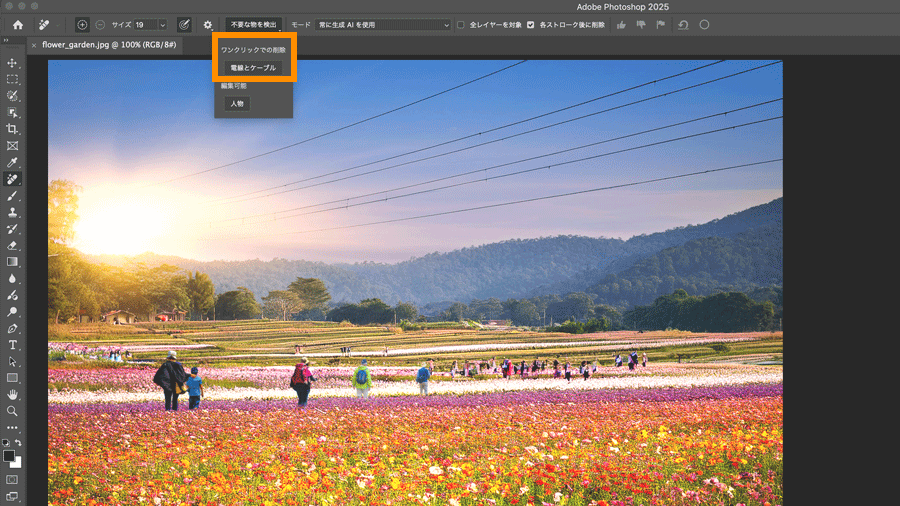This screenshot has height=506, width=900.
Task: Open the brush size dropdown arrow
Action: pyautogui.click(x=162, y=25)
